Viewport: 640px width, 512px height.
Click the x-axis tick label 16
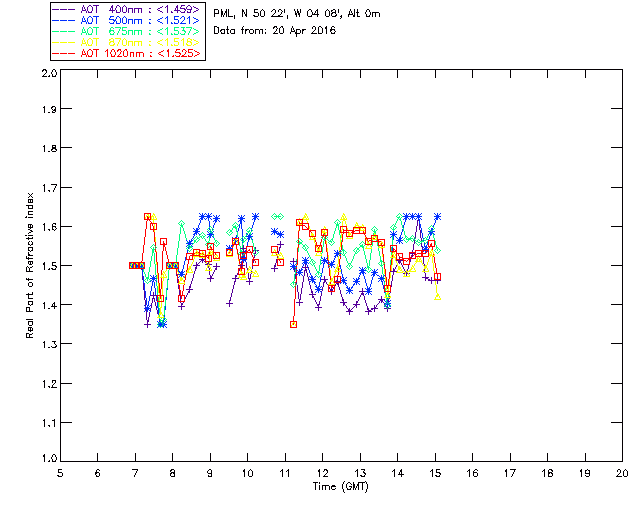click(x=472, y=473)
